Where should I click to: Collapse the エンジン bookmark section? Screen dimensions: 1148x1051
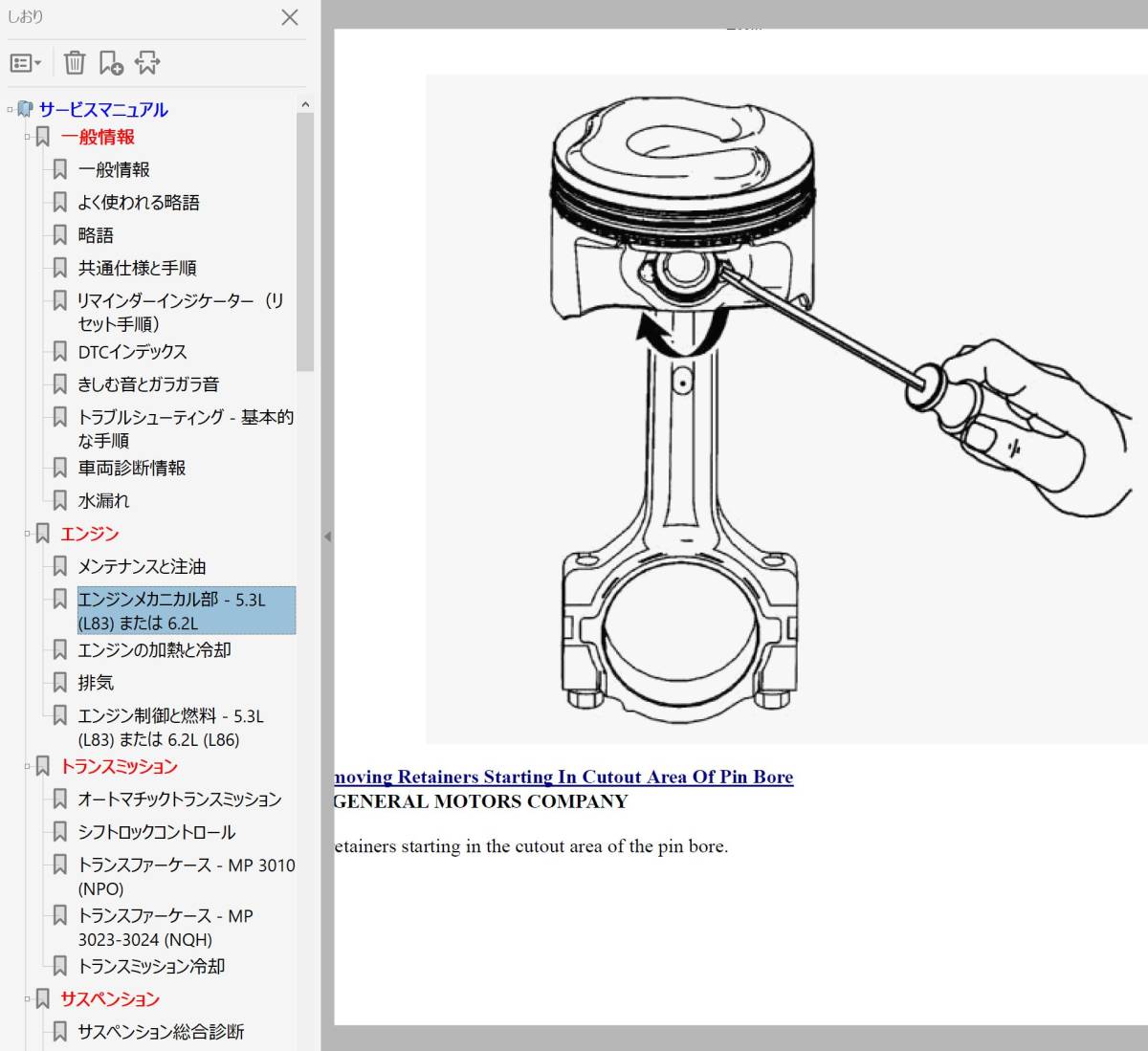click(28, 534)
